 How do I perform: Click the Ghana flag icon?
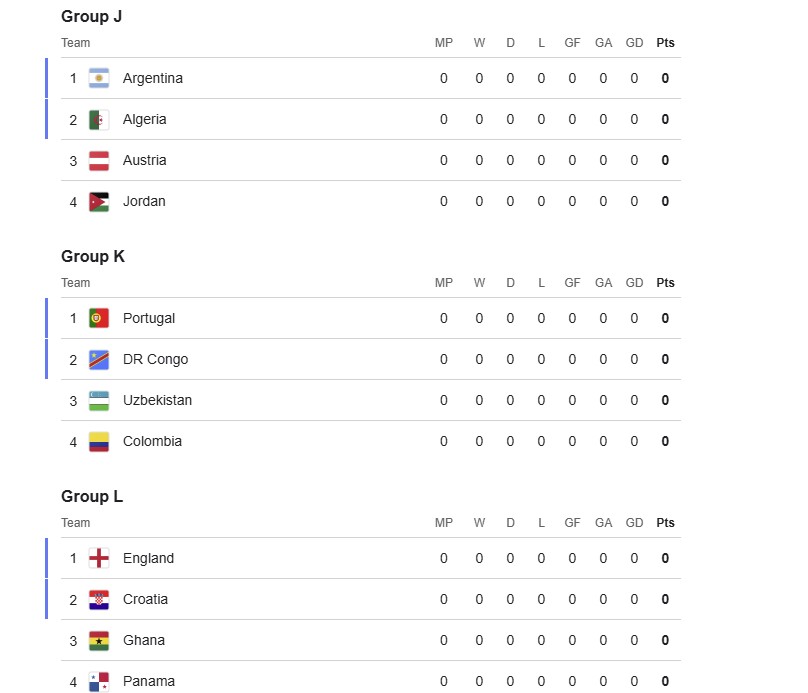[98, 640]
